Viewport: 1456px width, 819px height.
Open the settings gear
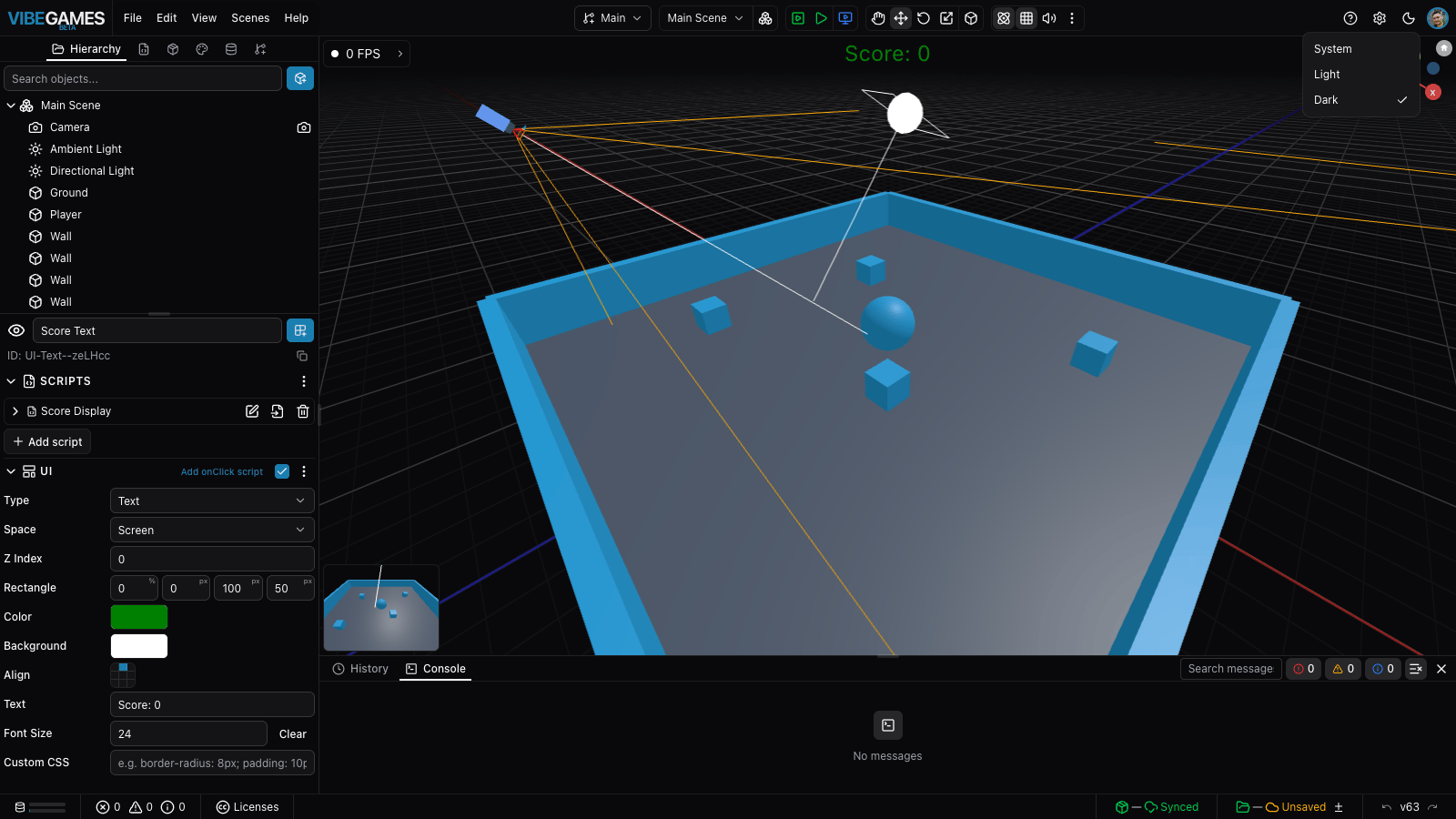click(x=1380, y=18)
